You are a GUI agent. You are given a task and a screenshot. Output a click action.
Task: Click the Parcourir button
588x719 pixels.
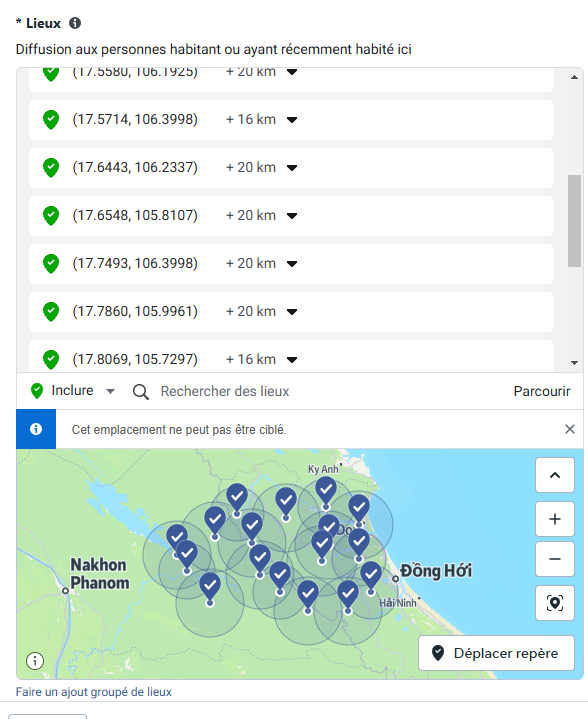[542, 391]
